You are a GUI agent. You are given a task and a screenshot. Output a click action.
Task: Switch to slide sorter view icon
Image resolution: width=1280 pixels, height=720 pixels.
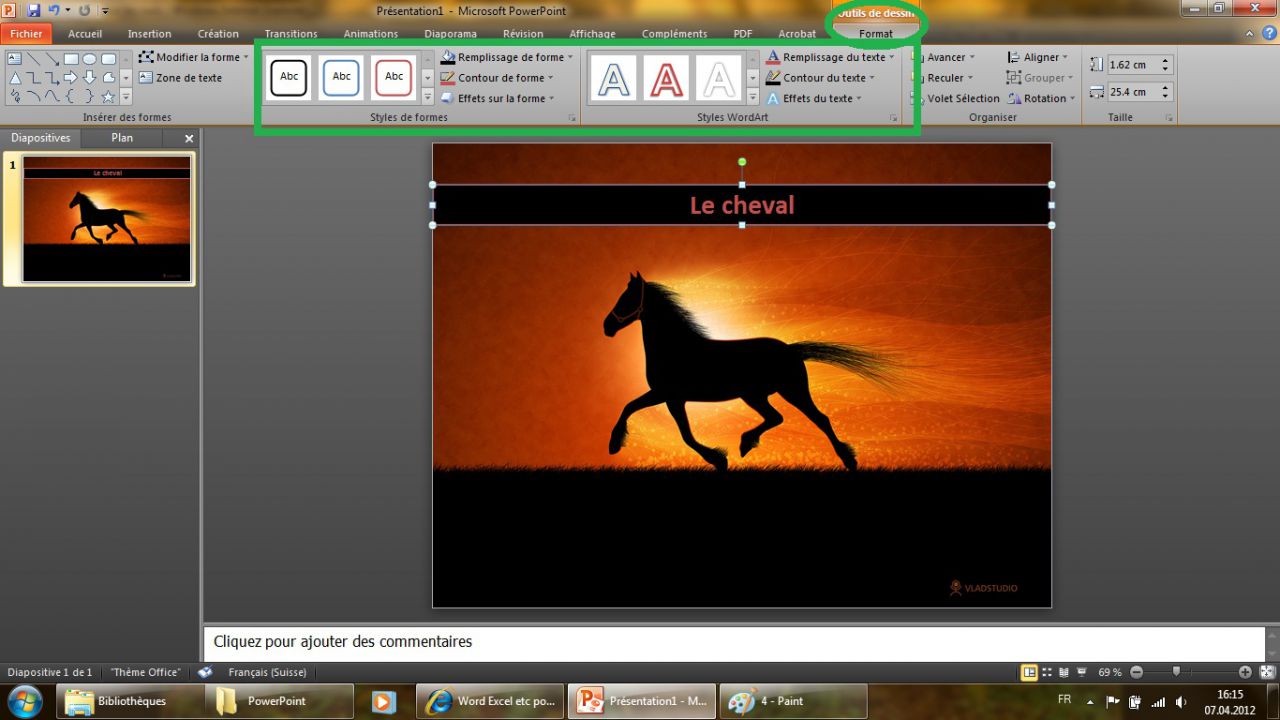coord(1047,673)
